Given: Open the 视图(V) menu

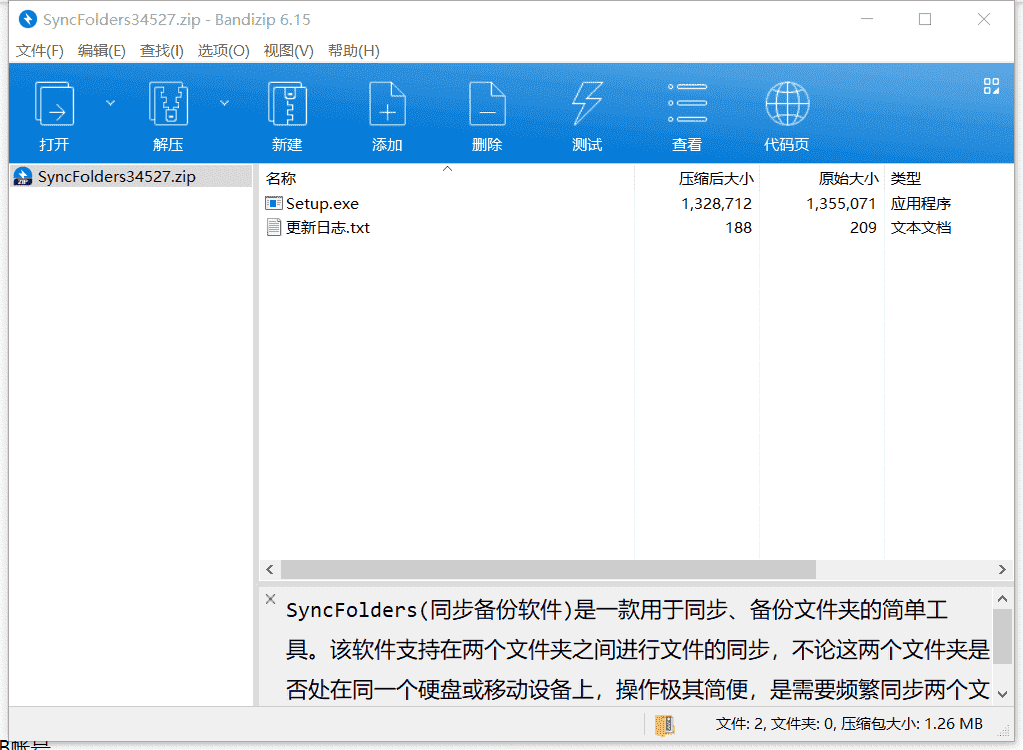Looking at the screenshot, I should (x=288, y=51).
